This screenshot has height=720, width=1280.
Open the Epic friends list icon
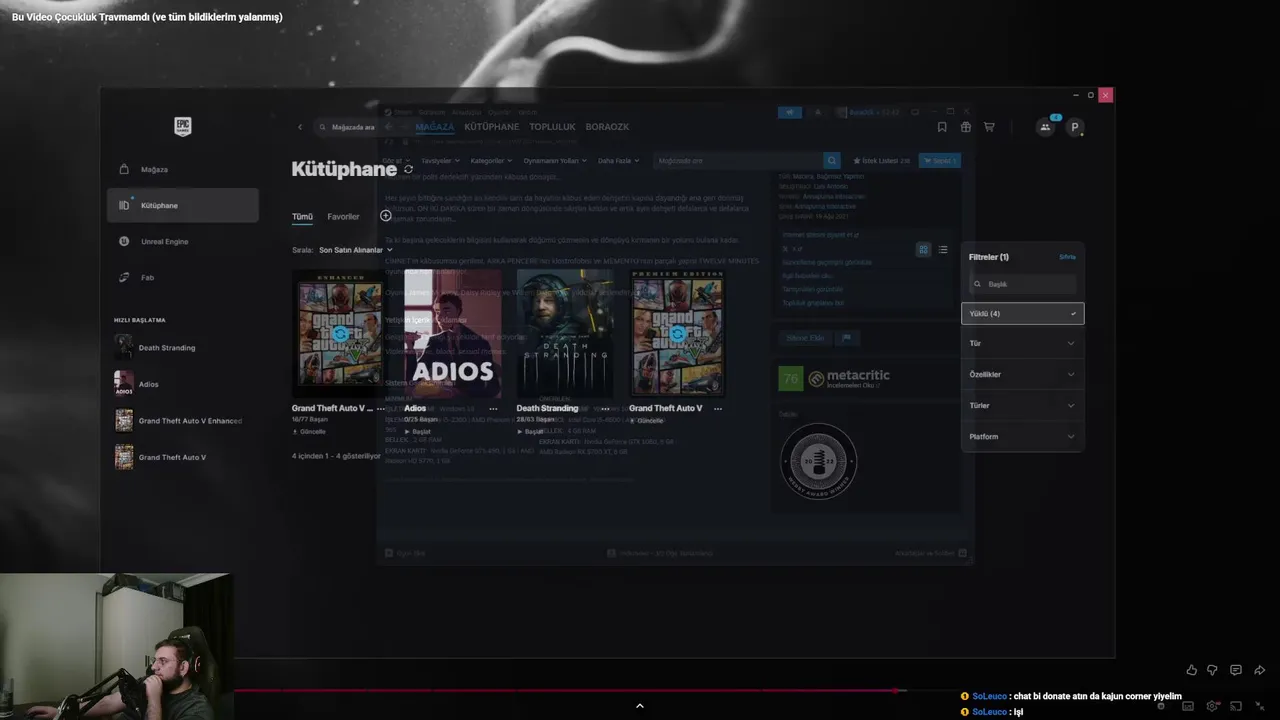tap(1045, 127)
